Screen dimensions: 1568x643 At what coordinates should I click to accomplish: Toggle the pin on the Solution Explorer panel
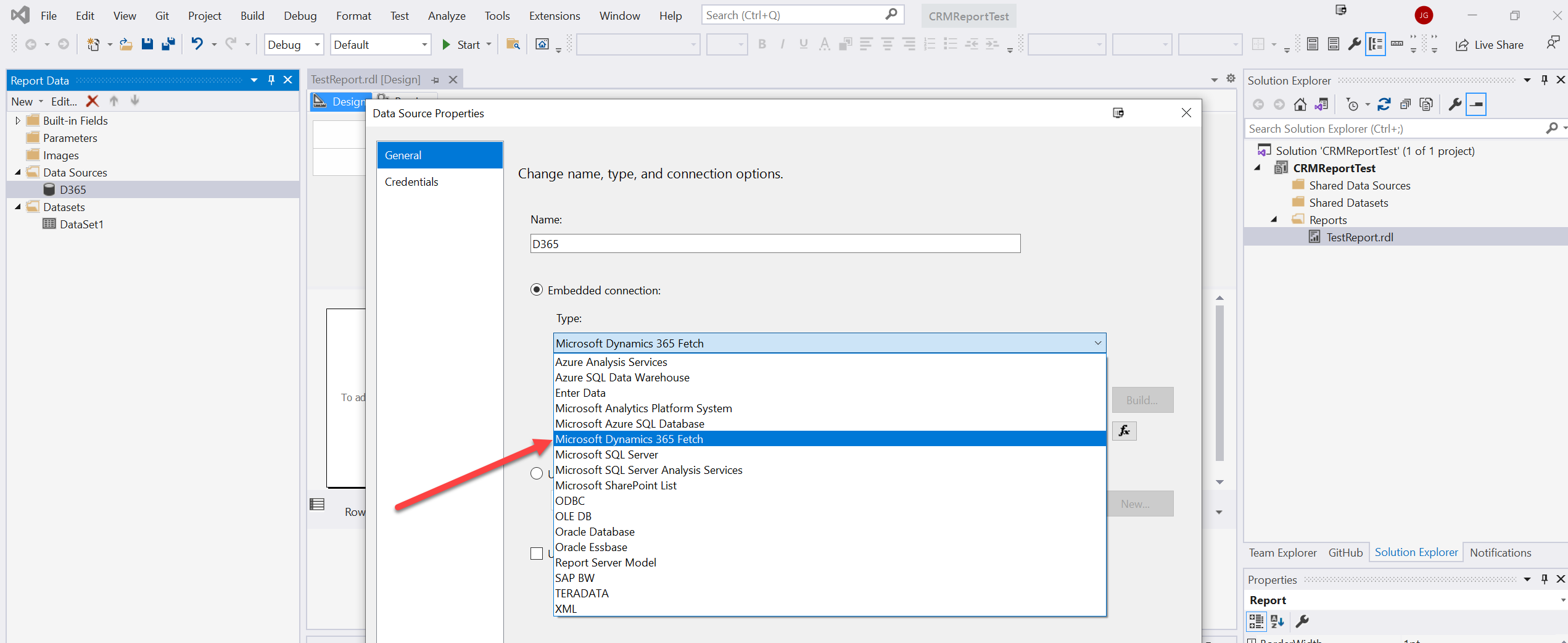1545,80
